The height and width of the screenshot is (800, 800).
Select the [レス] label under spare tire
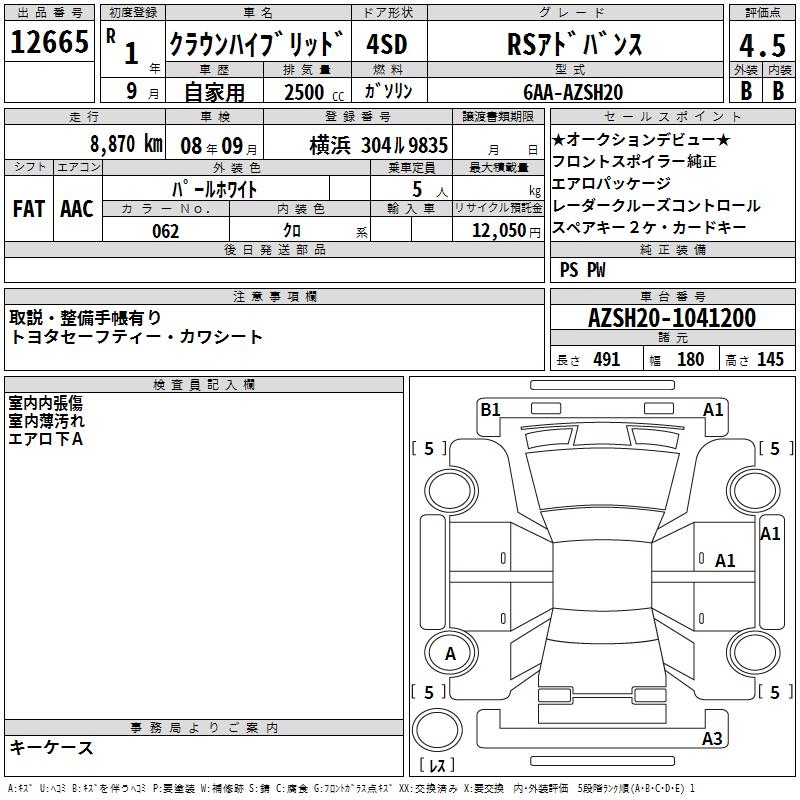tap(437, 764)
